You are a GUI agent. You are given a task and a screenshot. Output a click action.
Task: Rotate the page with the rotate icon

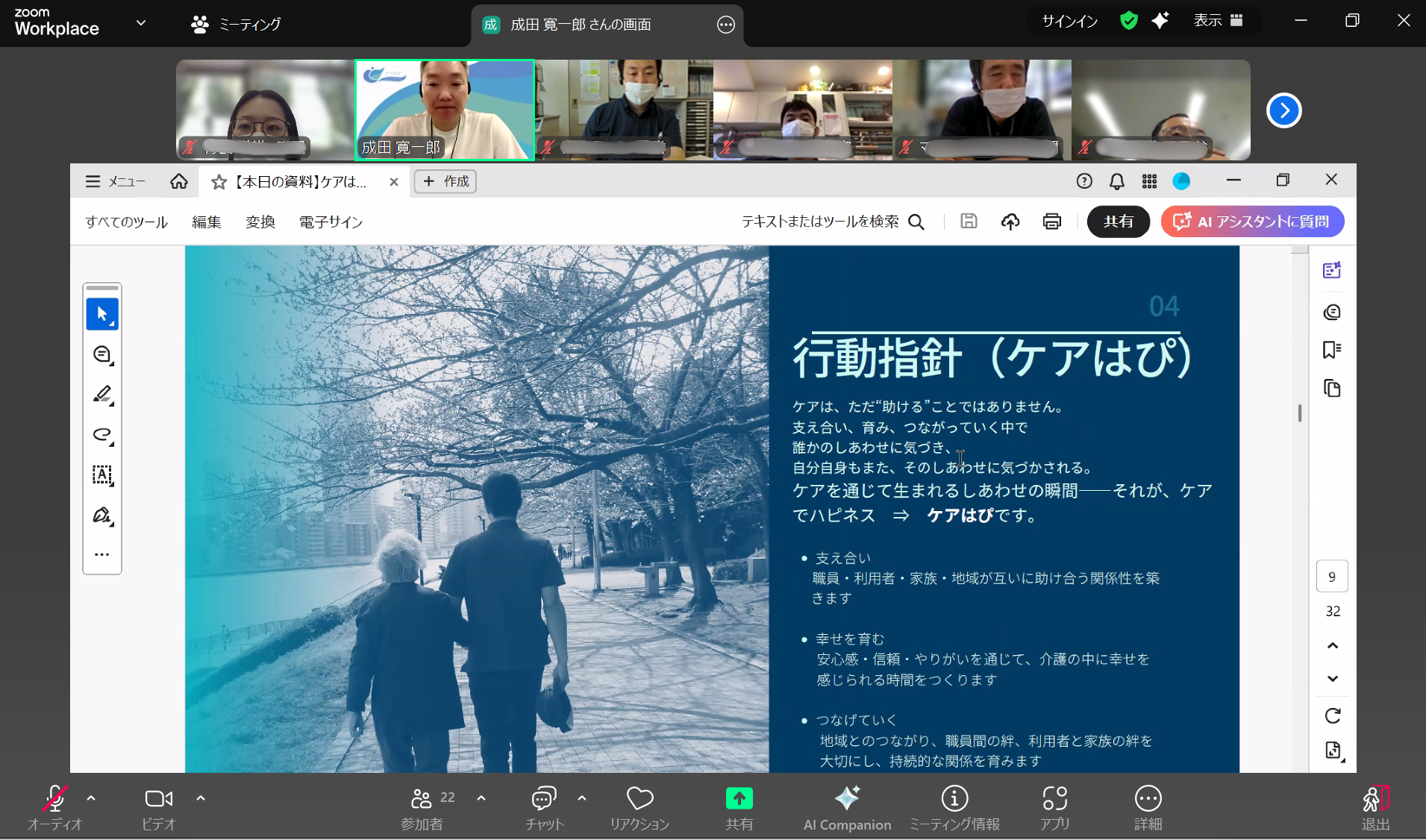click(1332, 716)
